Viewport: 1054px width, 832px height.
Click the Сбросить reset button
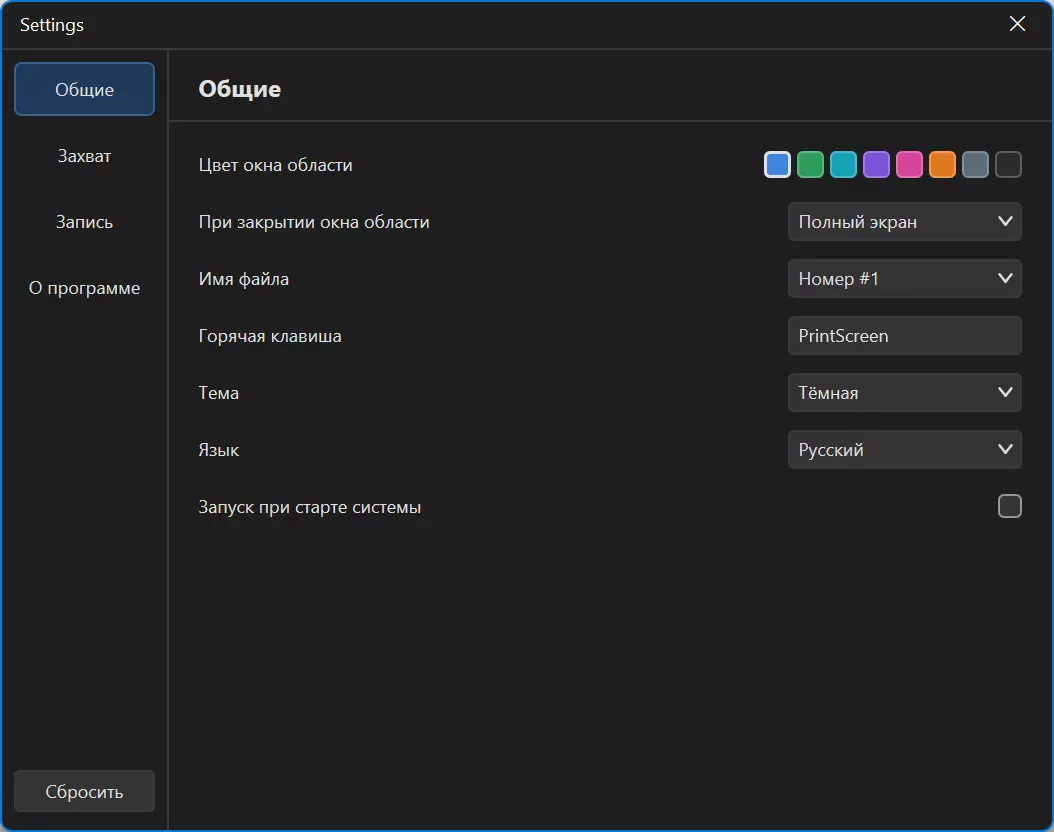point(84,791)
